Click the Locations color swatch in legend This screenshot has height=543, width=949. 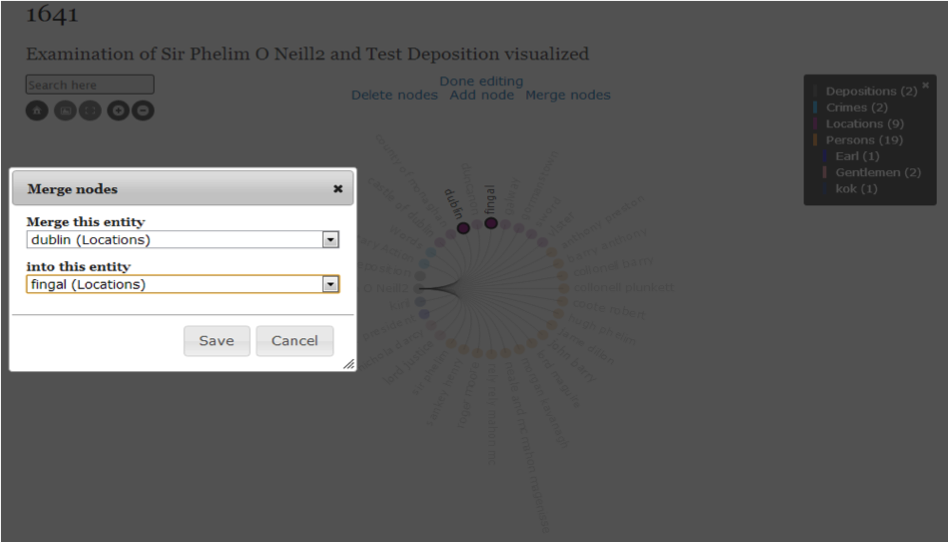pos(816,124)
